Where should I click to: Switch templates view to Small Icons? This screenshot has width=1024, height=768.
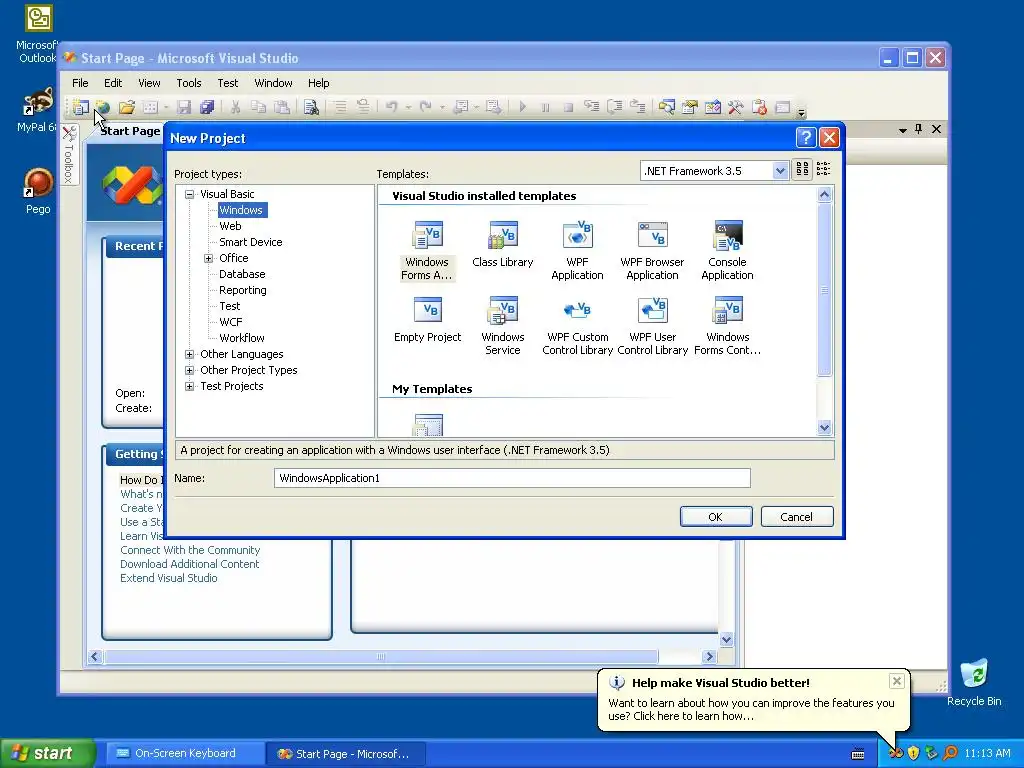coord(824,170)
